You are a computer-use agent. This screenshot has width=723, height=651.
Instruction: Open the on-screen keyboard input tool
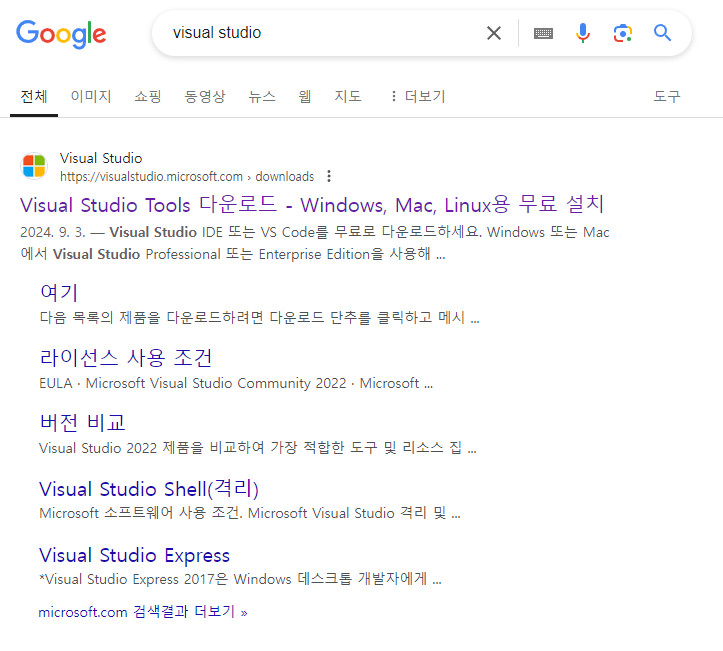(543, 33)
